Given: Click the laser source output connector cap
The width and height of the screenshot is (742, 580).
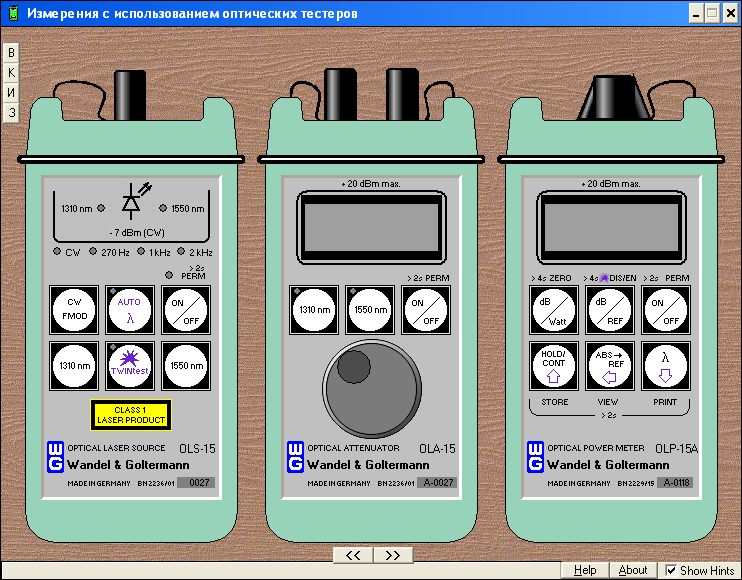Looking at the screenshot, I should [130, 95].
